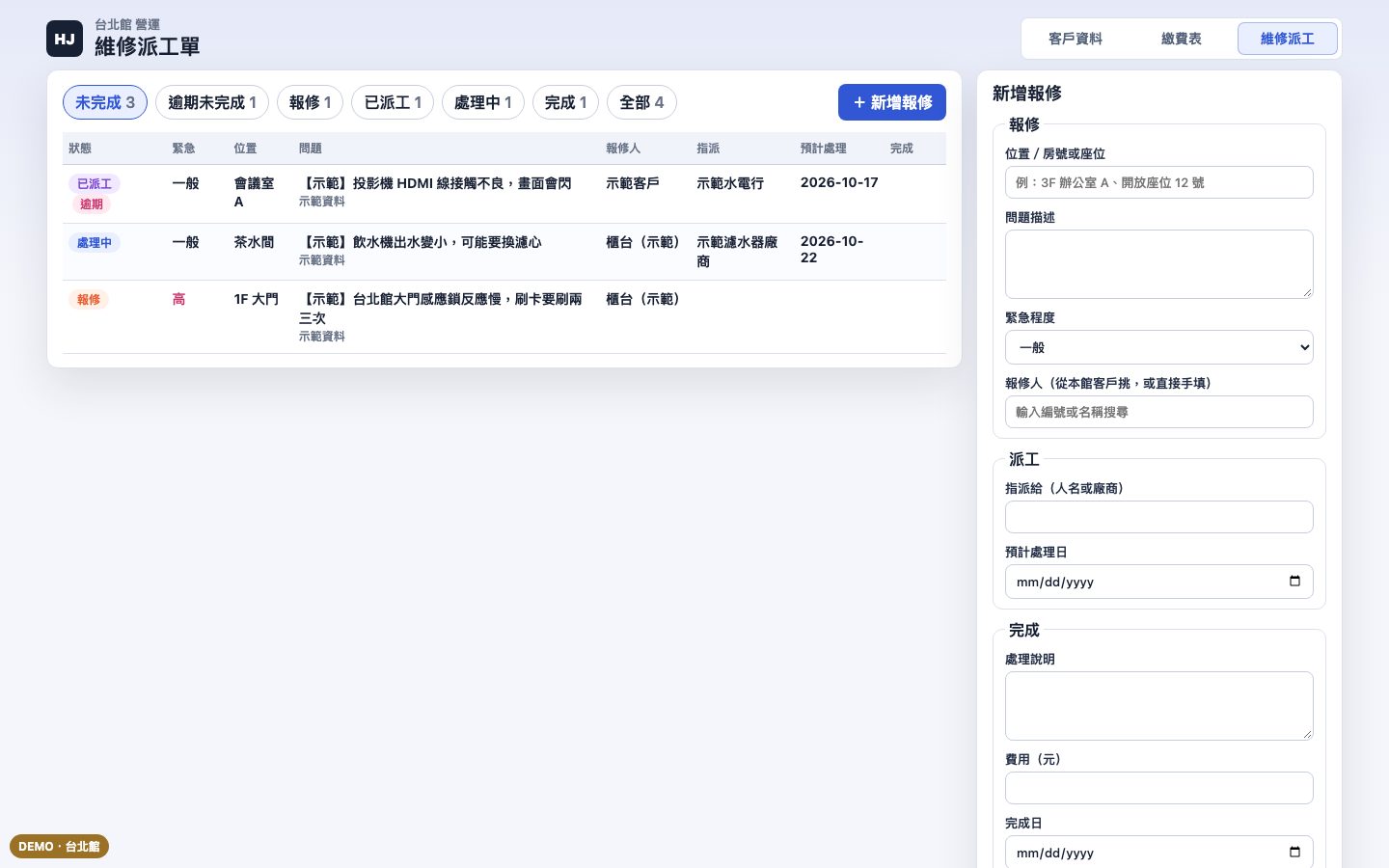Viewport: 1389px width, 868px height.
Task: Click the 逾期 badge
Action: pyautogui.click(x=92, y=203)
